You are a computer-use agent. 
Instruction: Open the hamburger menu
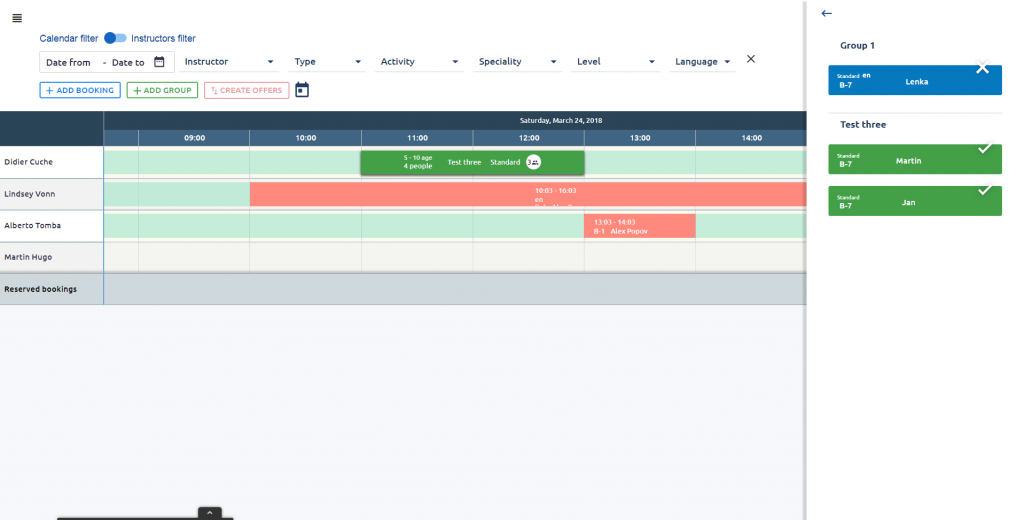coord(17,18)
